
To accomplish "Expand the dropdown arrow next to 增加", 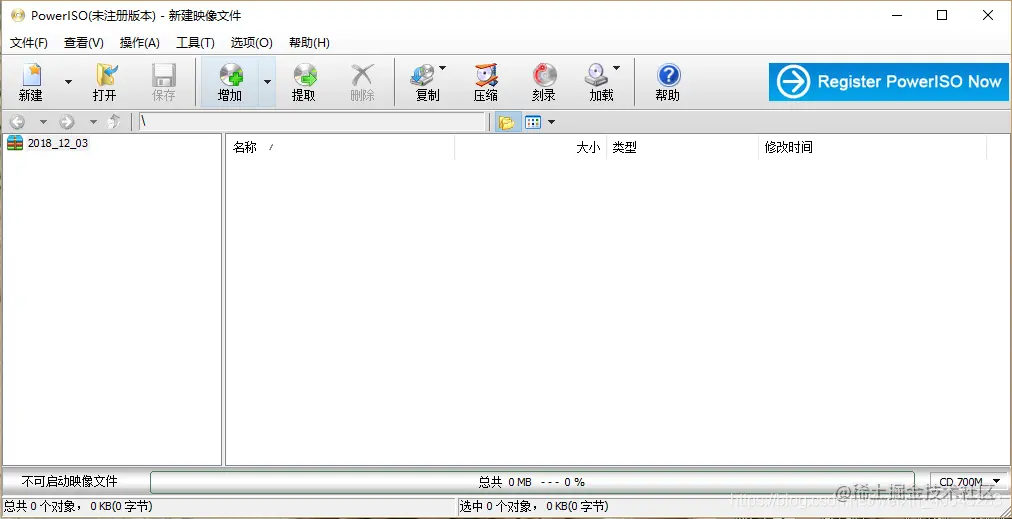I will point(267,82).
